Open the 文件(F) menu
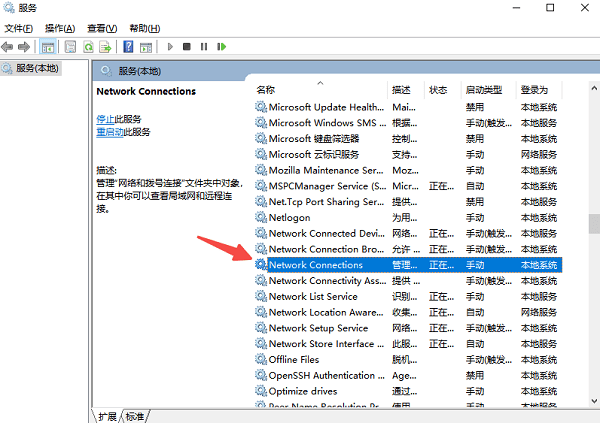The height and width of the screenshot is (423, 600). [x=19, y=28]
